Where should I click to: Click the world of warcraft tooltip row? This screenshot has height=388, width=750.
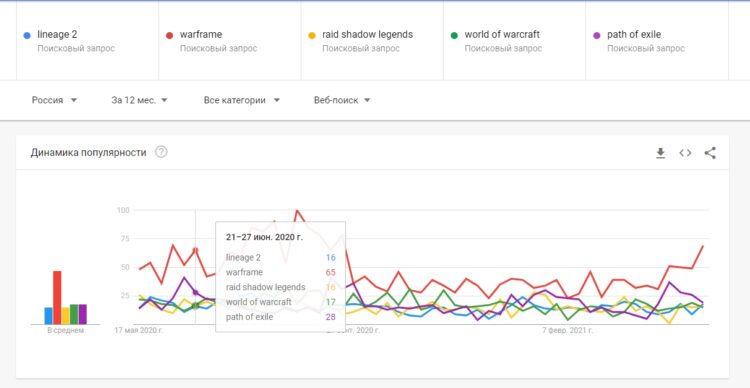(x=281, y=302)
